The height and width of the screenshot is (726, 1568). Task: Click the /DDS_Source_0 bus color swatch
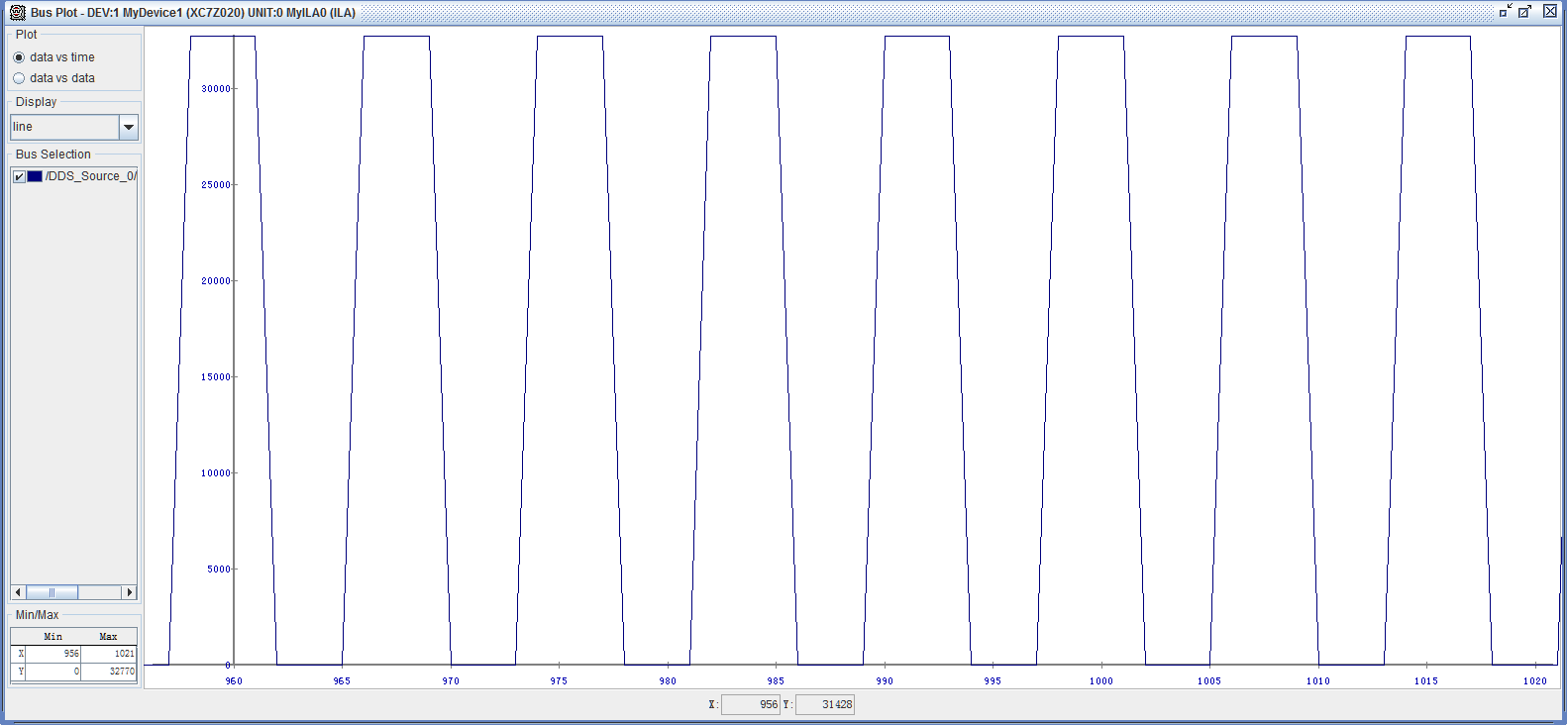(x=35, y=176)
